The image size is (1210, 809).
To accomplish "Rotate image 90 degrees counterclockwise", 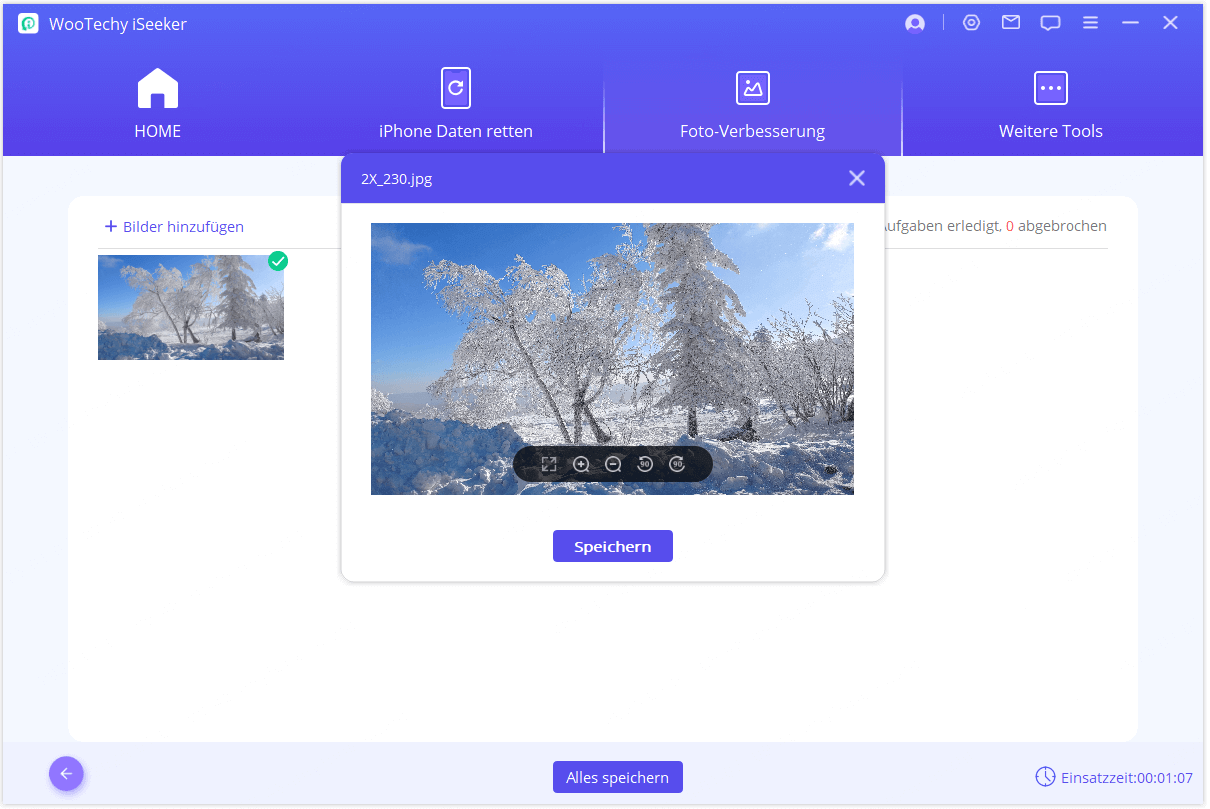I will [645, 464].
